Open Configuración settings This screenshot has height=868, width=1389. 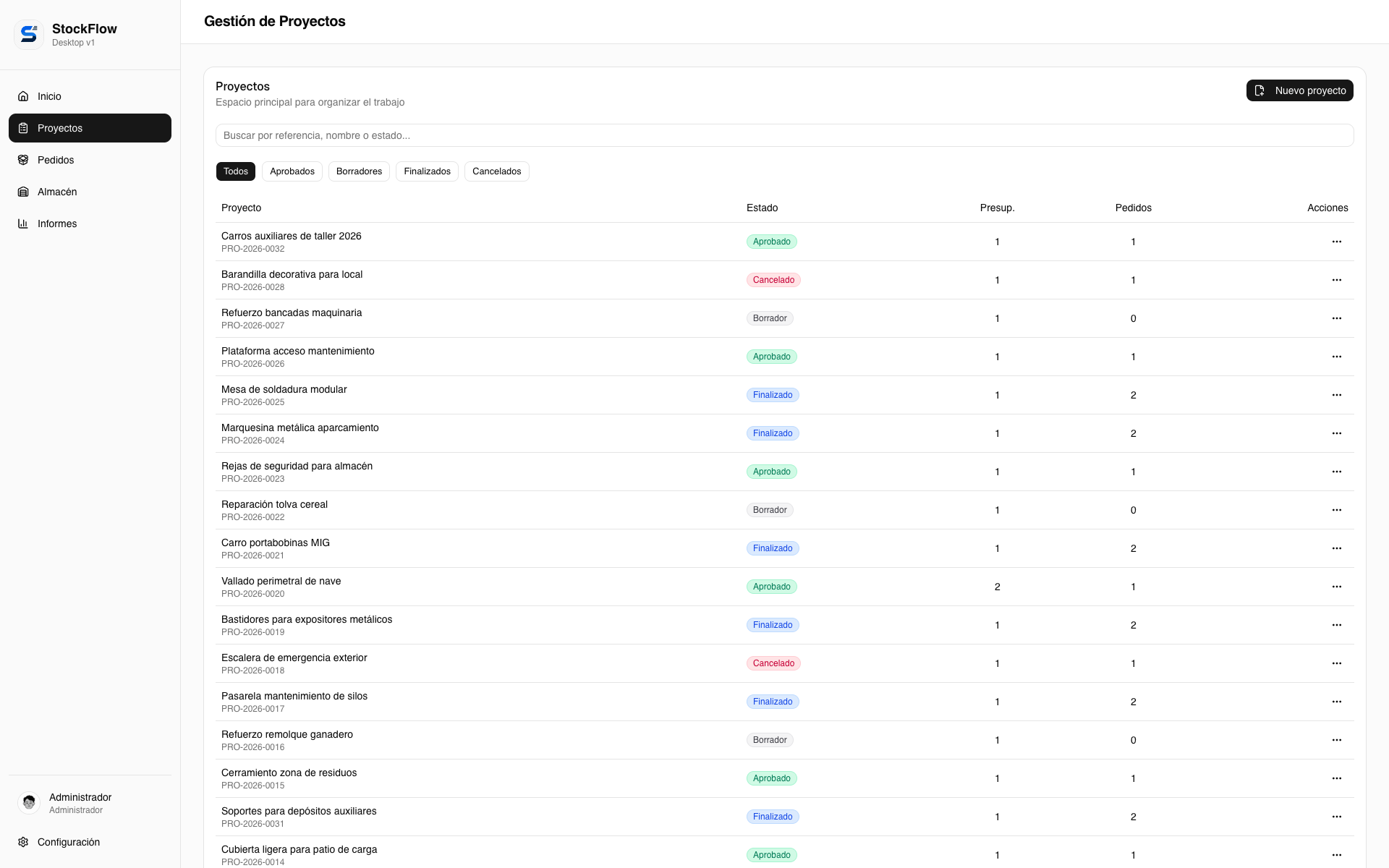pyautogui.click(x=90, y=842)
